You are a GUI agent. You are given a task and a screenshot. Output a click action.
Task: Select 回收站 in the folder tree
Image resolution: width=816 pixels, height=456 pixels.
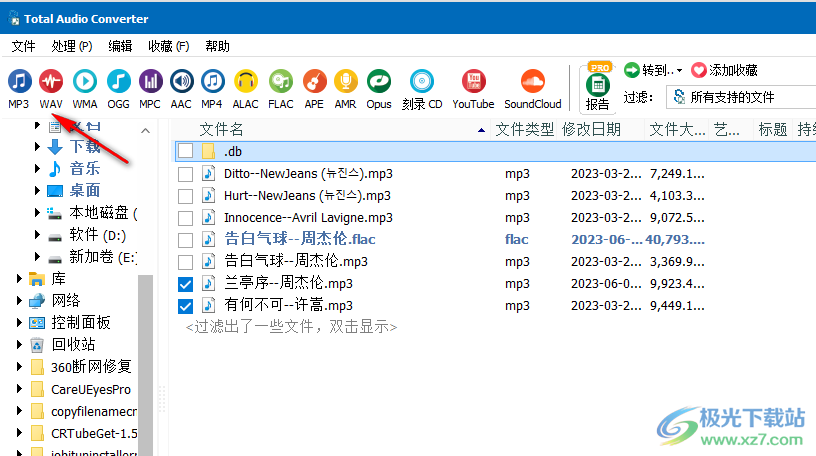click(x=73, y=345)
